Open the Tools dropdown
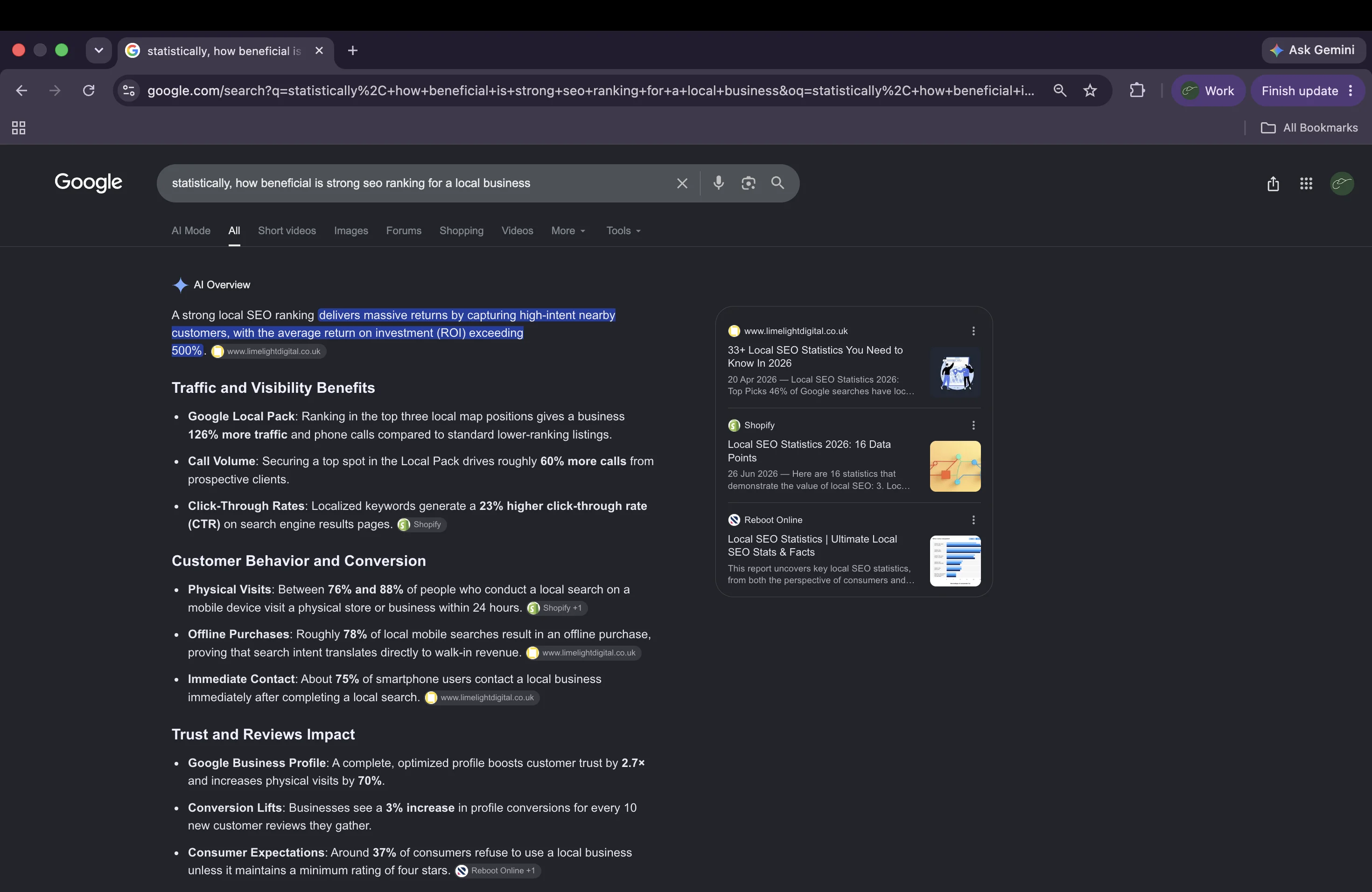Screen dimensions: 1372x892 pos(623,230)
